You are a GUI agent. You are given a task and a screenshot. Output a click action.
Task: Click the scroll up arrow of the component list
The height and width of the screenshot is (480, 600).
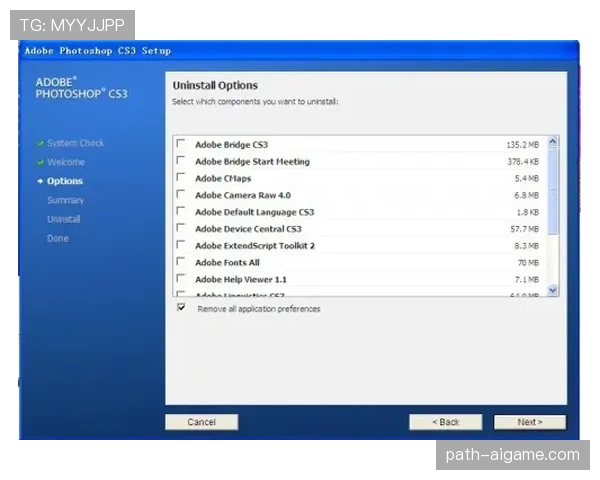[x=553, y=142]
